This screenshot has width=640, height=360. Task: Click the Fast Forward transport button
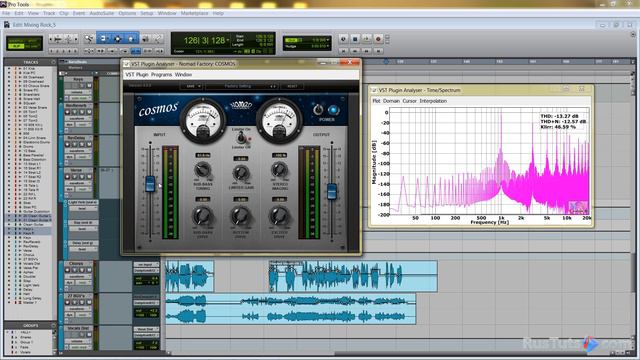point(366,51)
